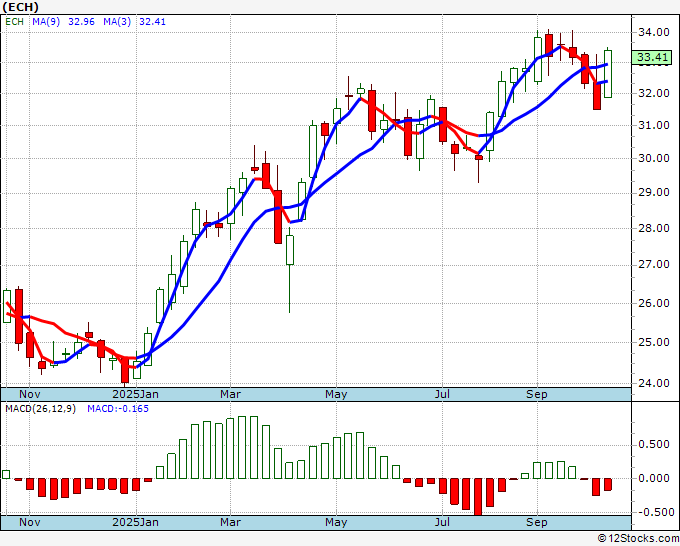Click 2025Jan on the MACD date axis
The width and height of the screenshot is (680, 546).
pyautogui.click(x=135, y=522)
